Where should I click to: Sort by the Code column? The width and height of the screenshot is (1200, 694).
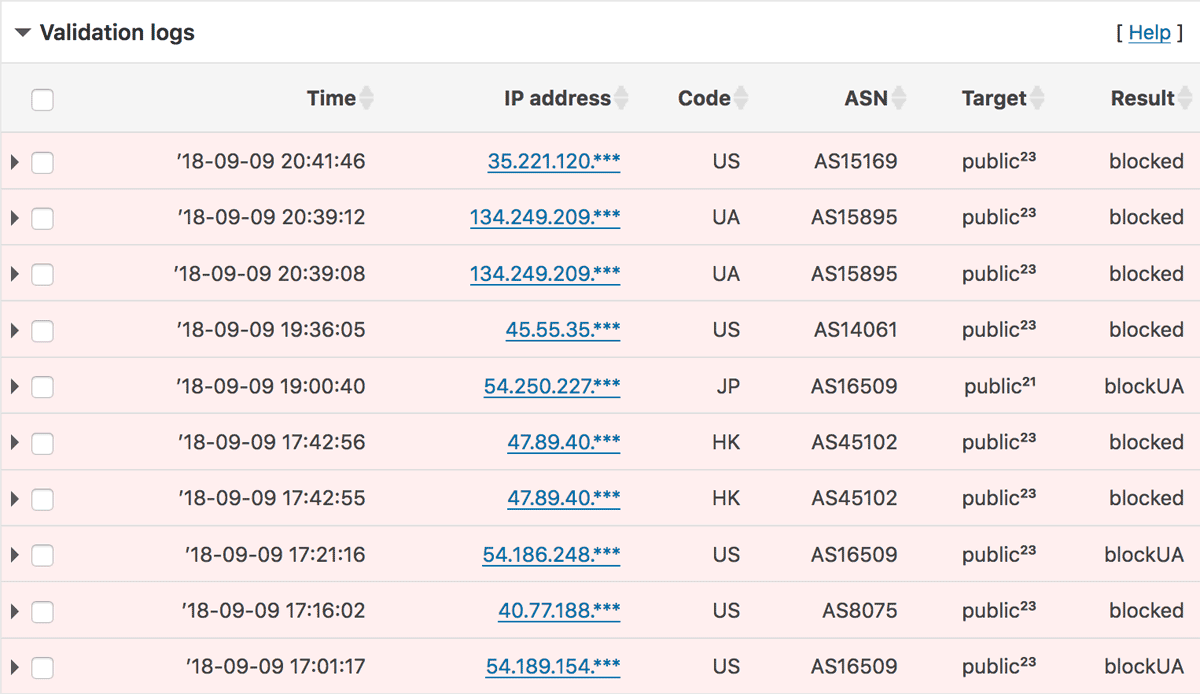pos(741,98)
